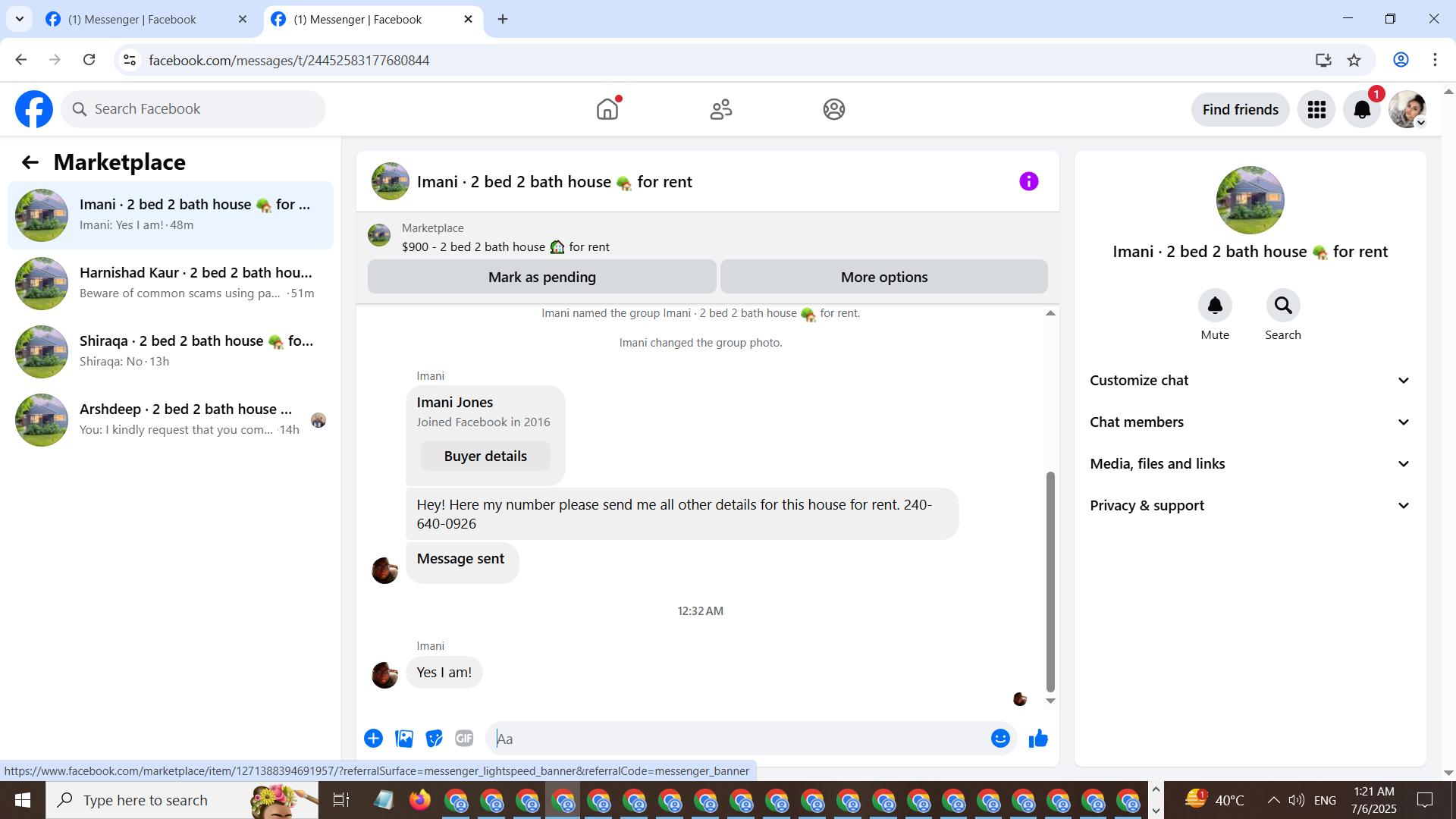Mute this conversation with the bell icon
The image size is (1456, 819).
(1215, 306)
